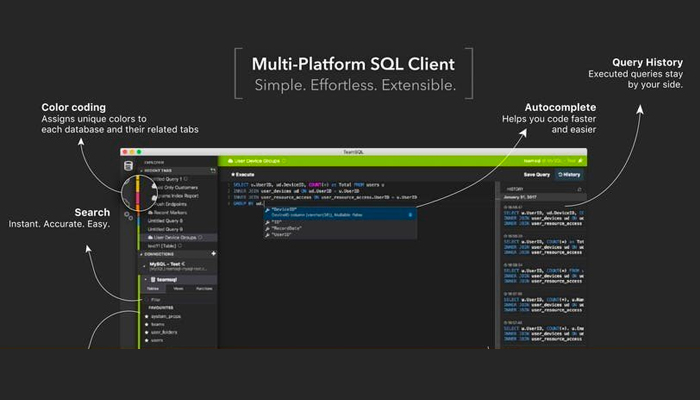Click info icon on DeviceID suggestion row

tap(410, 215)
